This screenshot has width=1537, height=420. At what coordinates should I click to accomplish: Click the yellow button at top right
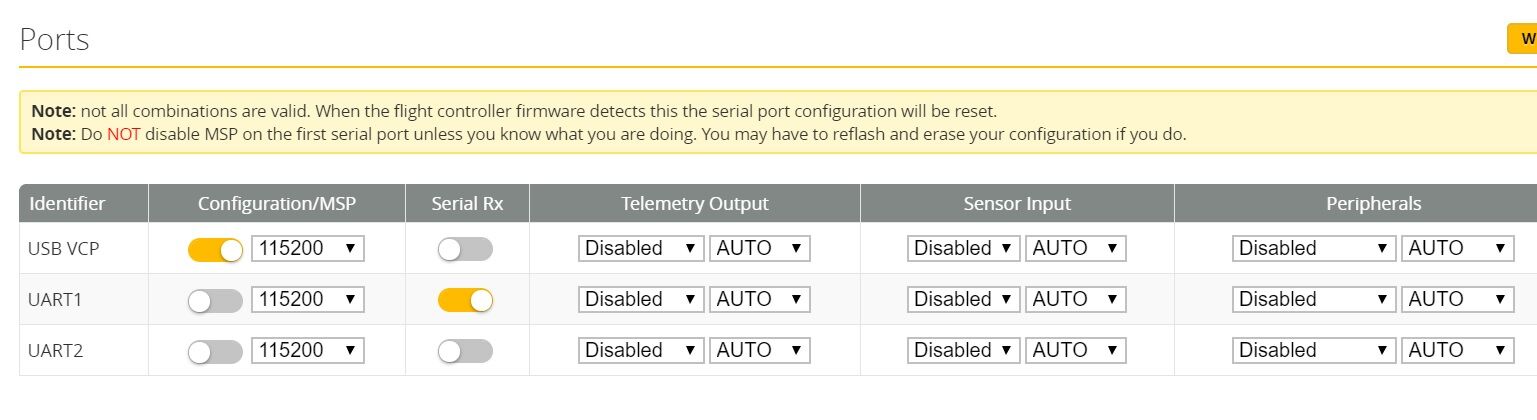click(1523, 39)
